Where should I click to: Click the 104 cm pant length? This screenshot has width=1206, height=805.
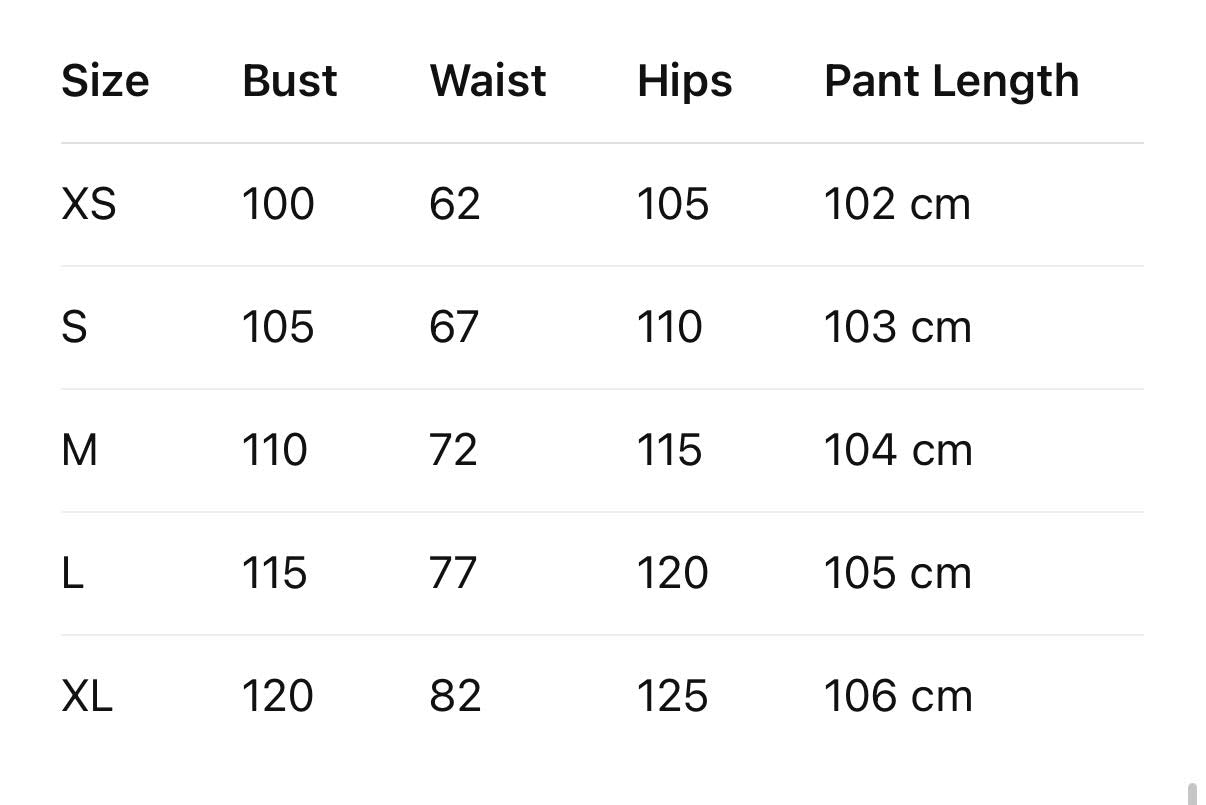pyautogui.click(x=898, y=450)
